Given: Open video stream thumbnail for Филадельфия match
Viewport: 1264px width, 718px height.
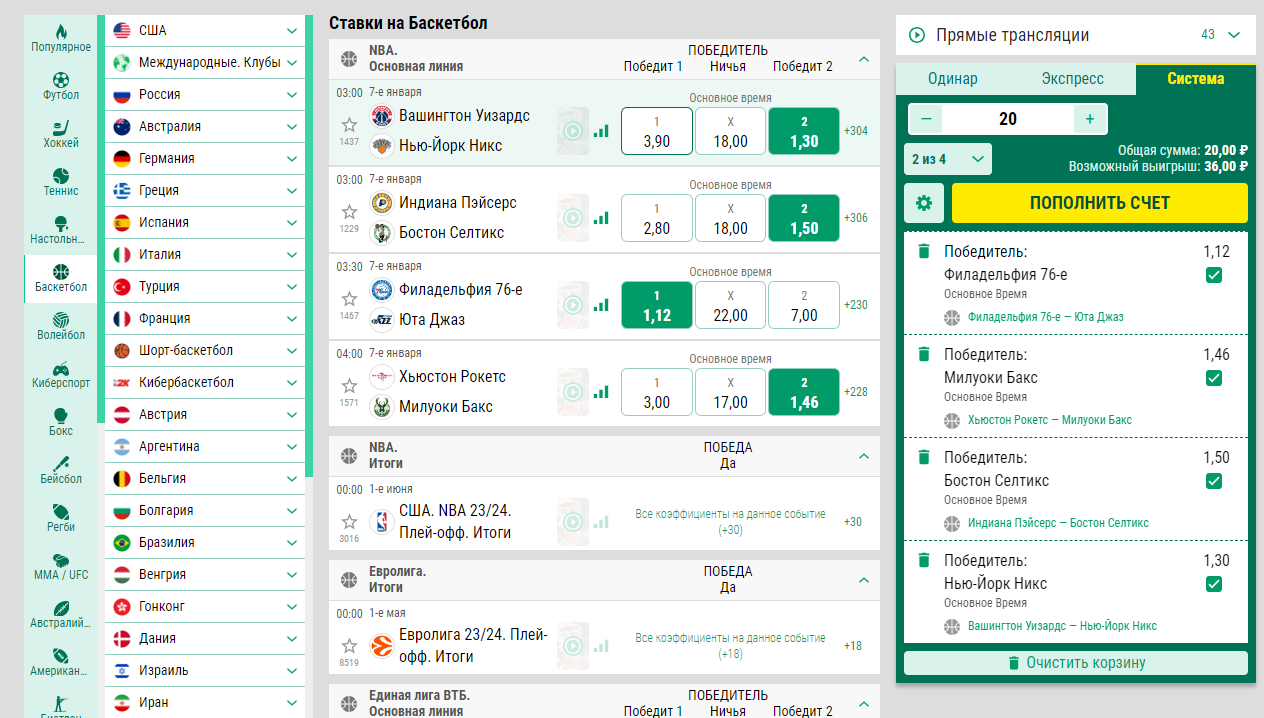Looking at the screenshot, I should (x=573, y=305).
